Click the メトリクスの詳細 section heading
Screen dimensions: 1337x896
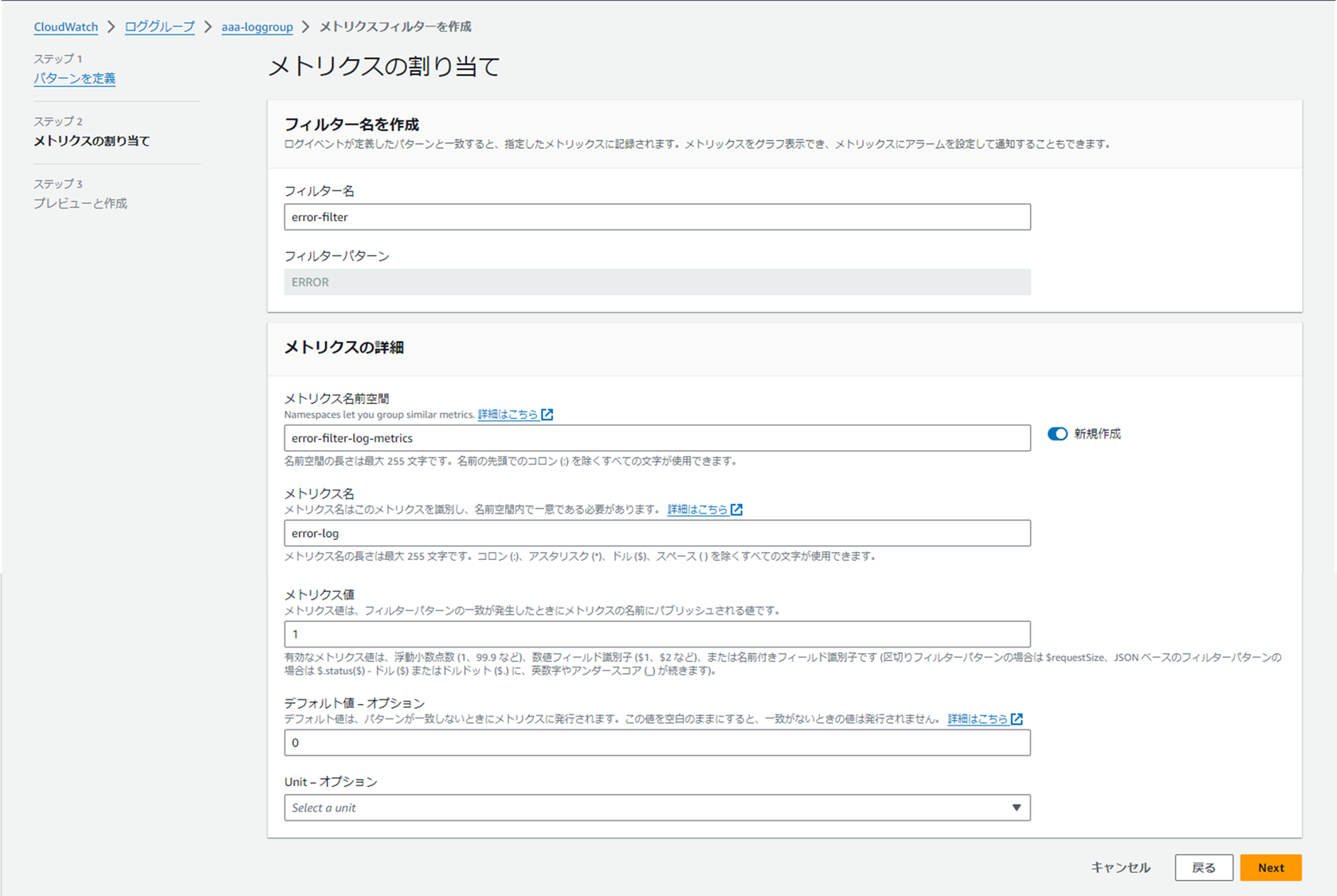pos(344,347)
